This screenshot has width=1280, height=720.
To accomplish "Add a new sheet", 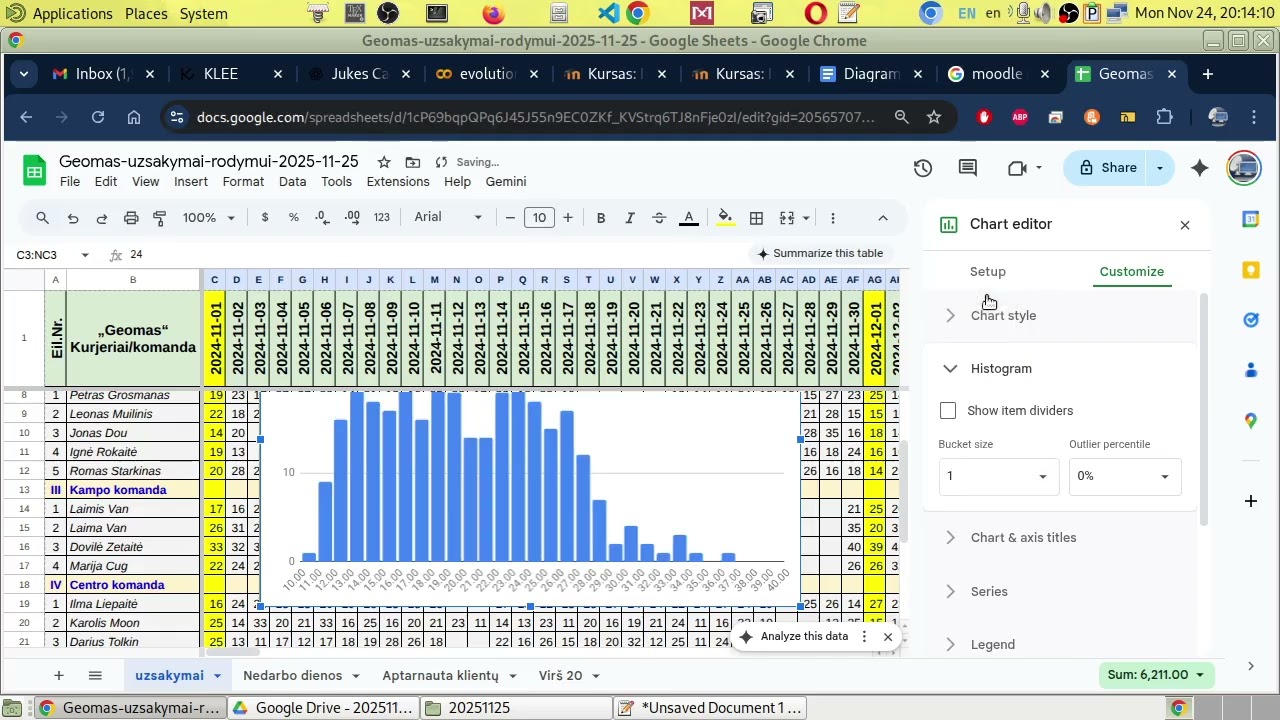I will pos(59,676).
